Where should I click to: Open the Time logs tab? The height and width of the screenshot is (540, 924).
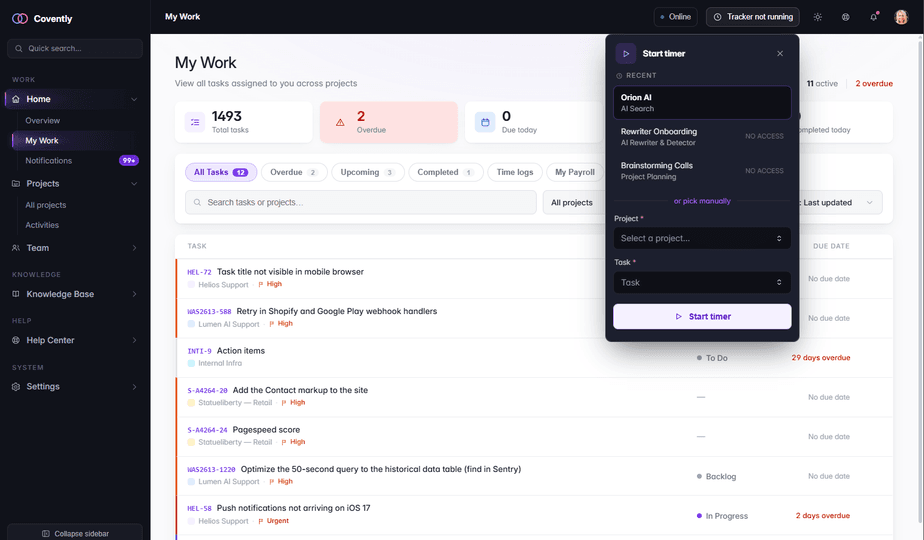(514, 172)
